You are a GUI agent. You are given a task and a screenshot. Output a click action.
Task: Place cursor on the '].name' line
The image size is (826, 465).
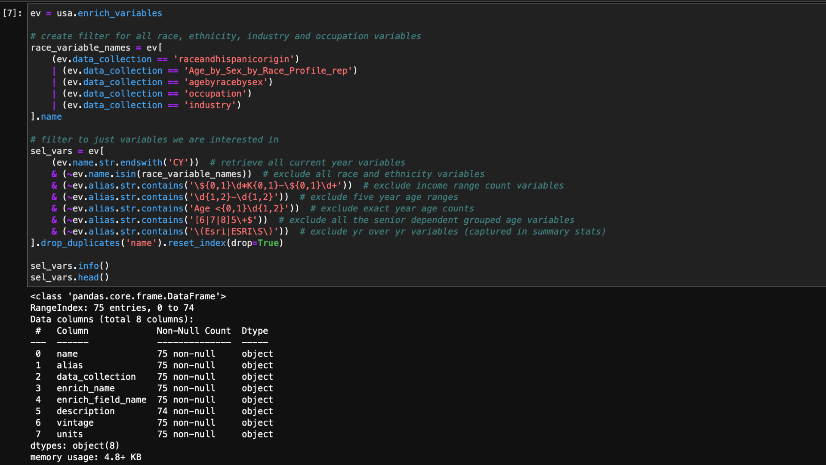[x=45, y=116]
